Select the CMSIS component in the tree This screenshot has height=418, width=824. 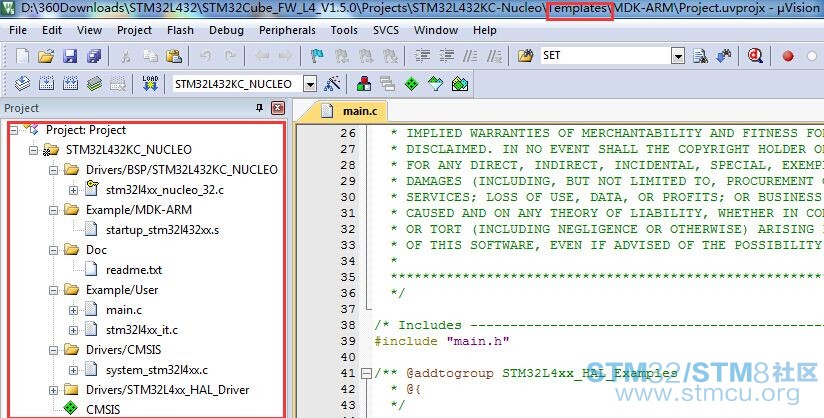pos(103,410)
